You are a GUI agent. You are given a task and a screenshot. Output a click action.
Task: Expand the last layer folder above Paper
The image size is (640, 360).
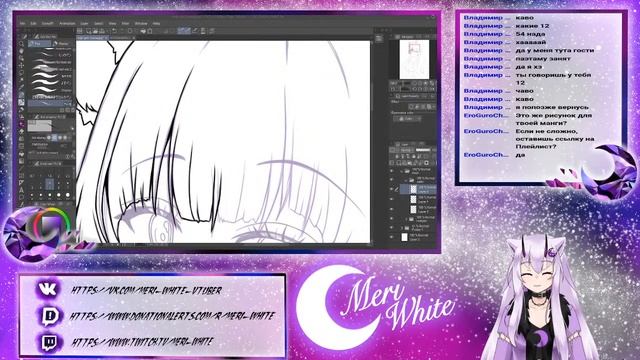coord(402,228)
